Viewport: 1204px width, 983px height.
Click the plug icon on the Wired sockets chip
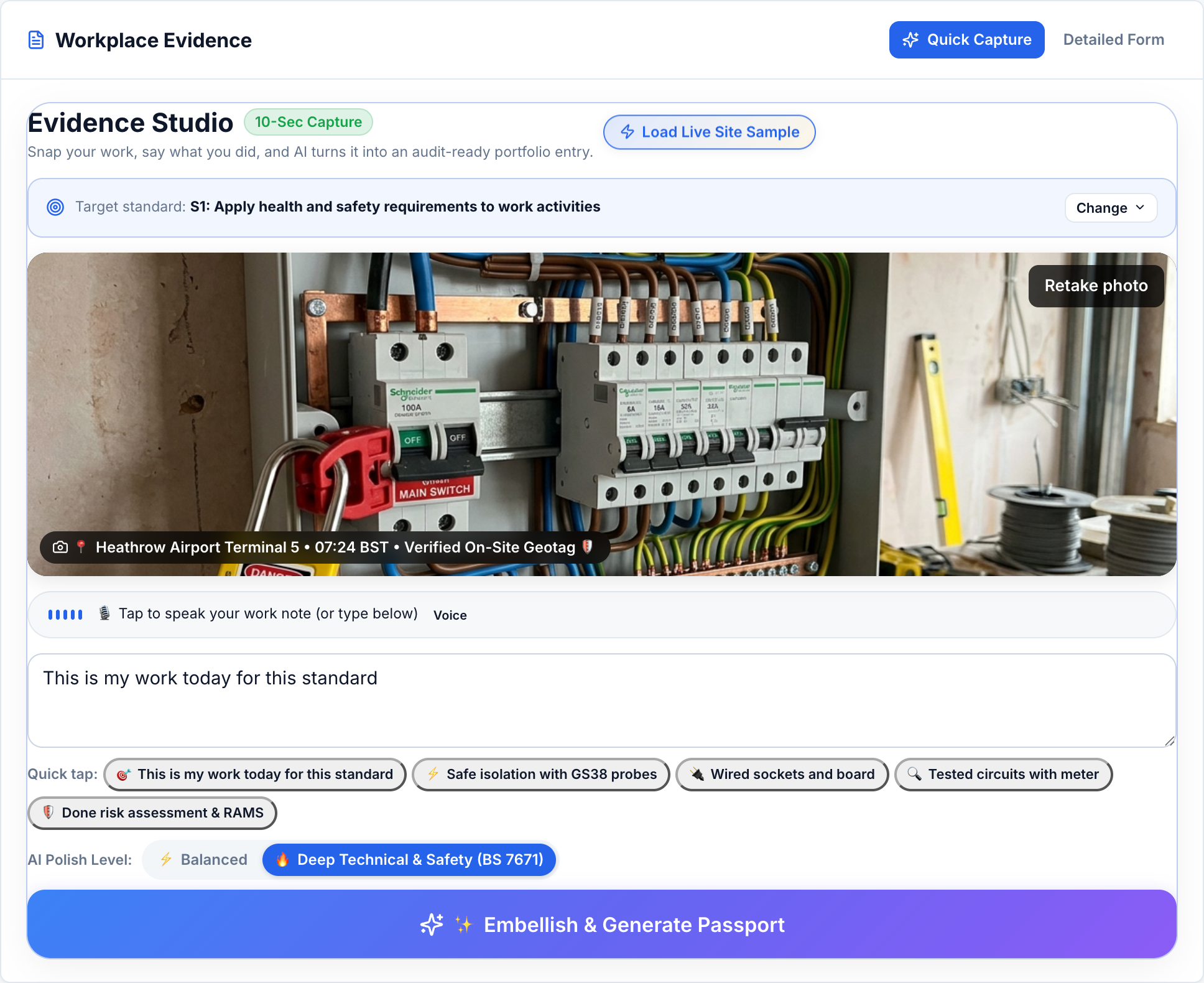click(697, 774)
